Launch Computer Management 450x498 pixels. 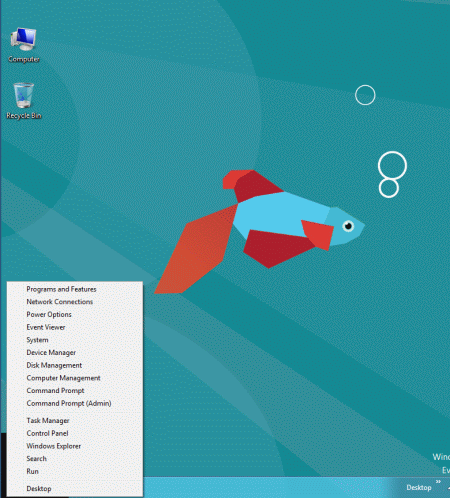tap(75, 378)
